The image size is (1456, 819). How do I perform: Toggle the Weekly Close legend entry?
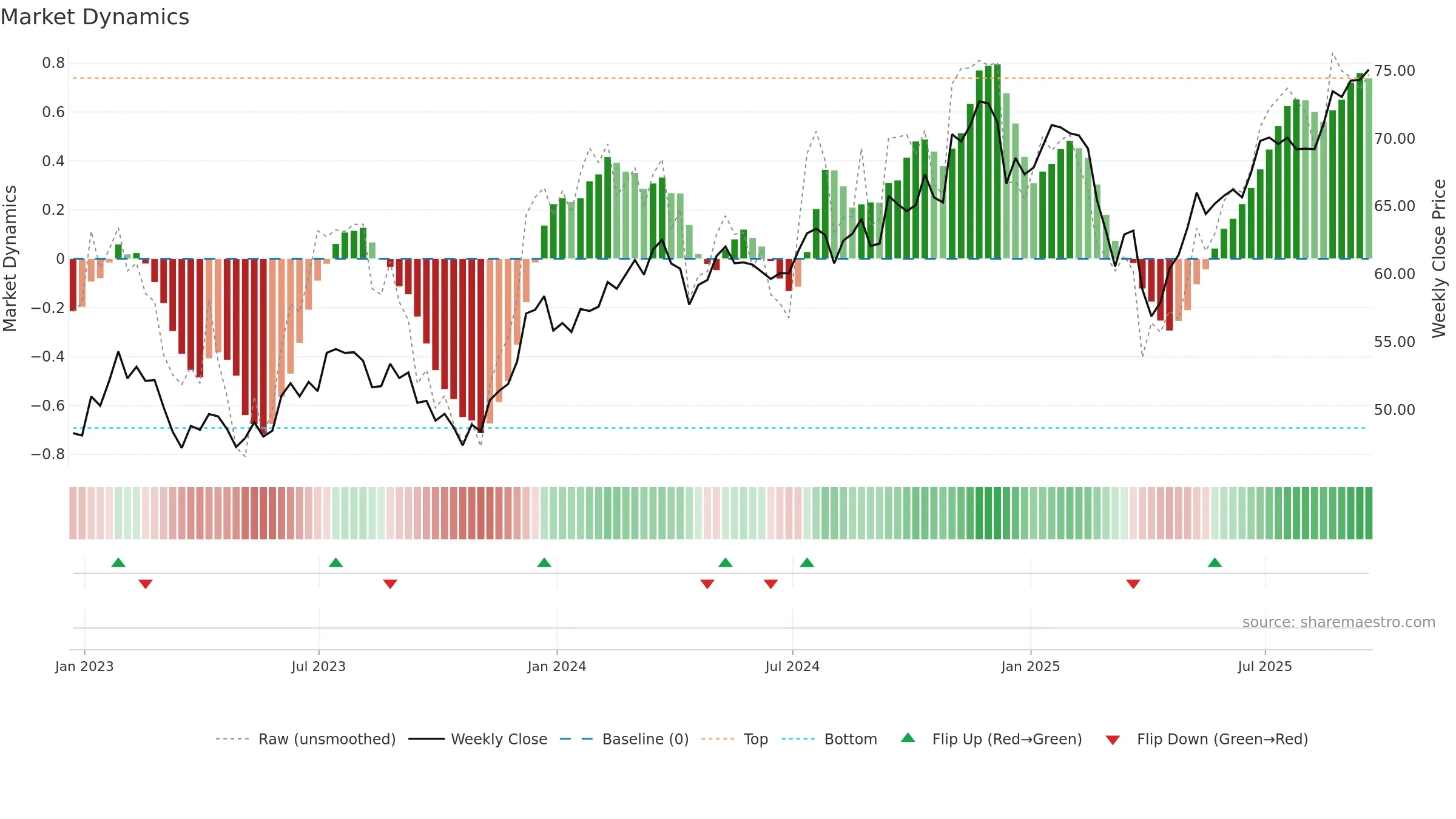tap(478, 739)
